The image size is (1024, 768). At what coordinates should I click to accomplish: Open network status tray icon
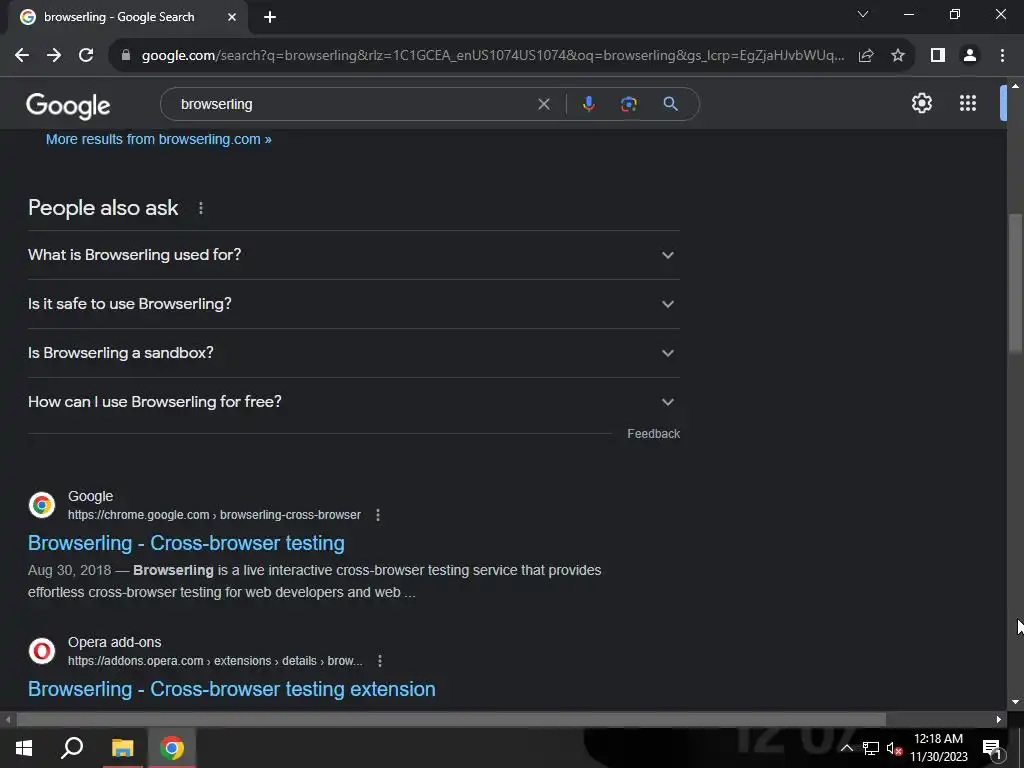[x=871, y=748]
